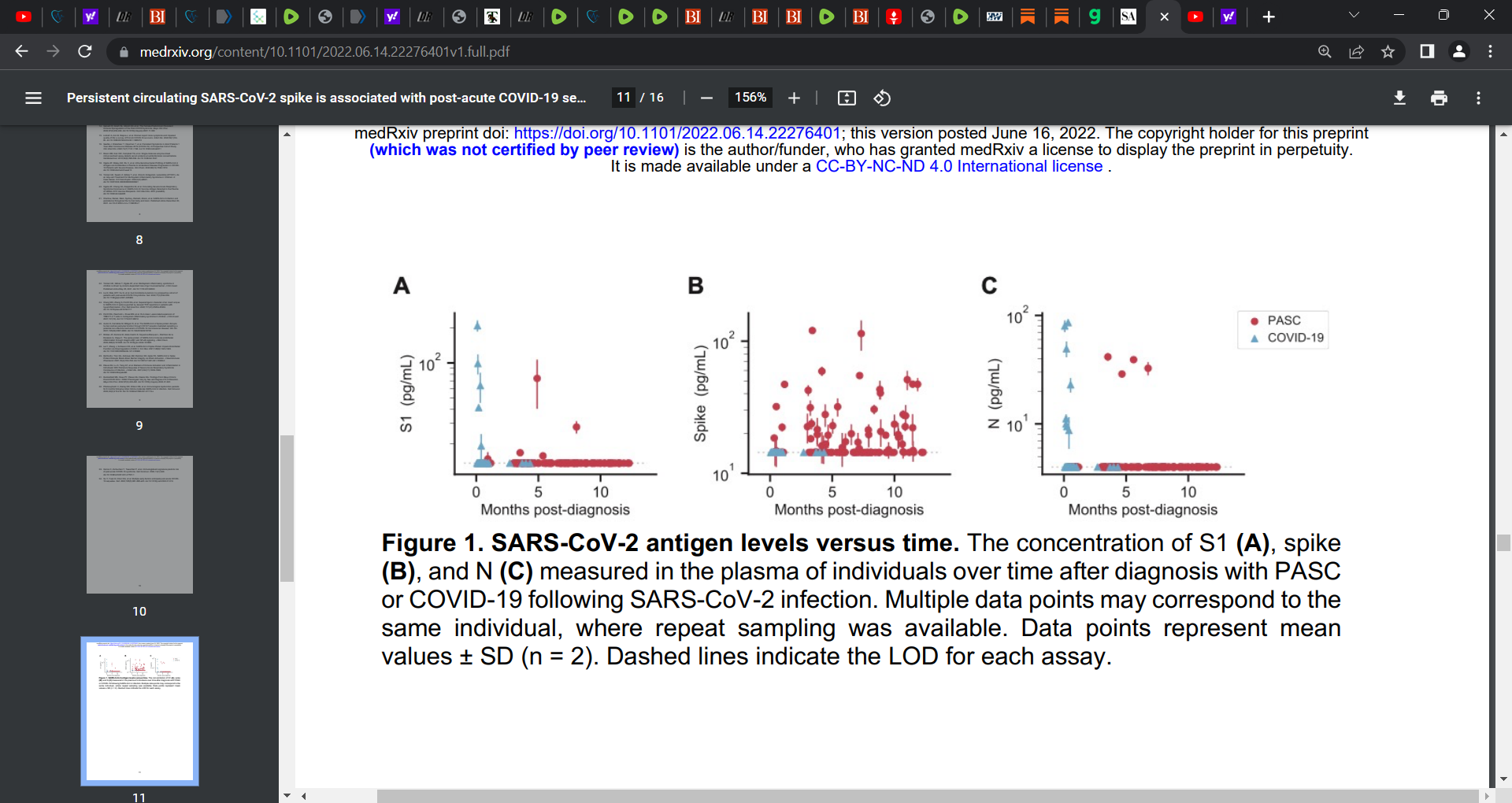Screen dimensions: 1512x803
Task: Switch to the green g tab
Action: tap(1095, 17)
